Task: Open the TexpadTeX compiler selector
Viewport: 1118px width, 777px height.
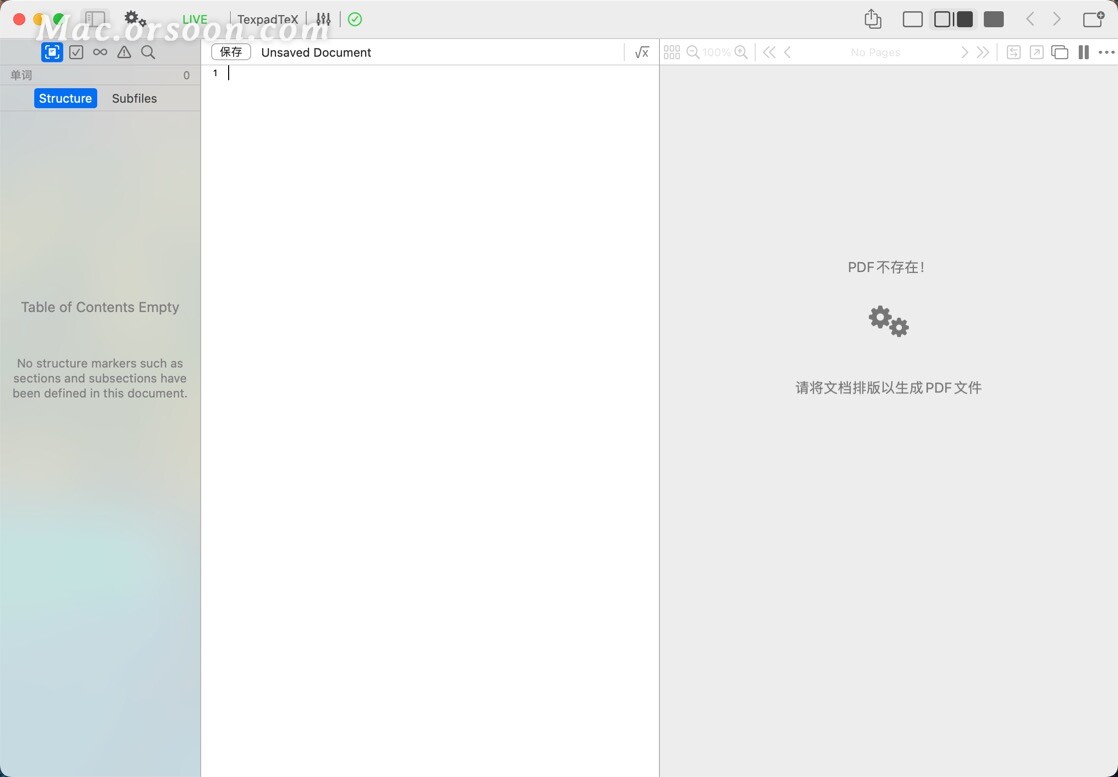Action: 266,19
